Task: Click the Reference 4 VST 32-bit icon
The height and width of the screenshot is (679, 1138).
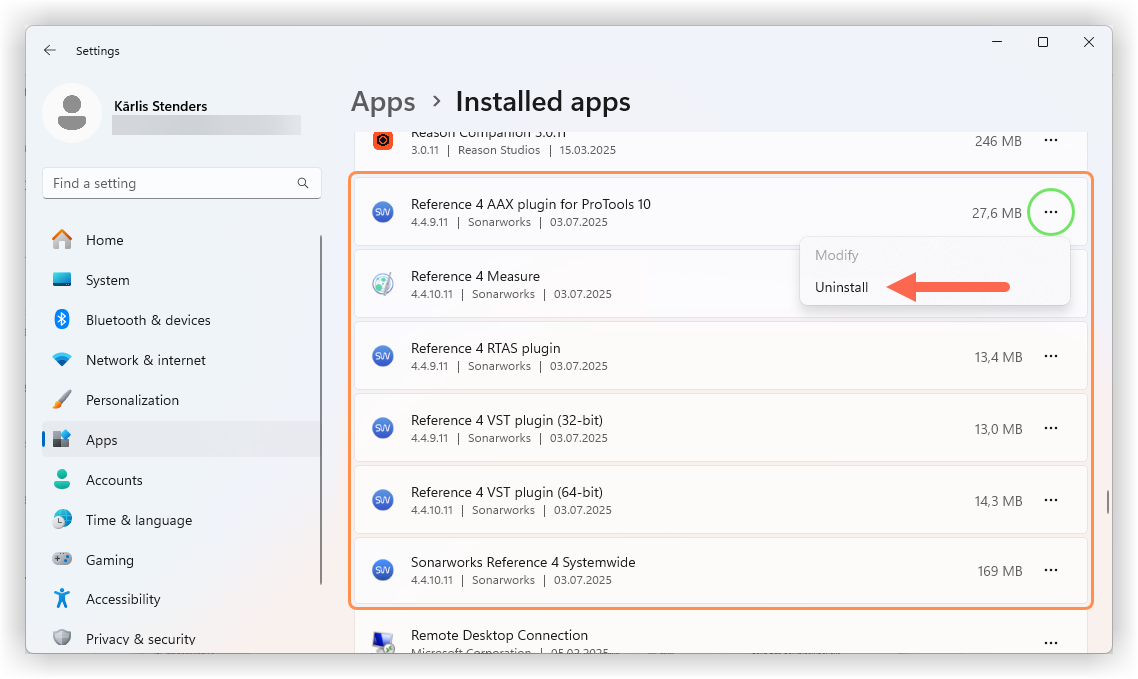Action: point(382,428)
